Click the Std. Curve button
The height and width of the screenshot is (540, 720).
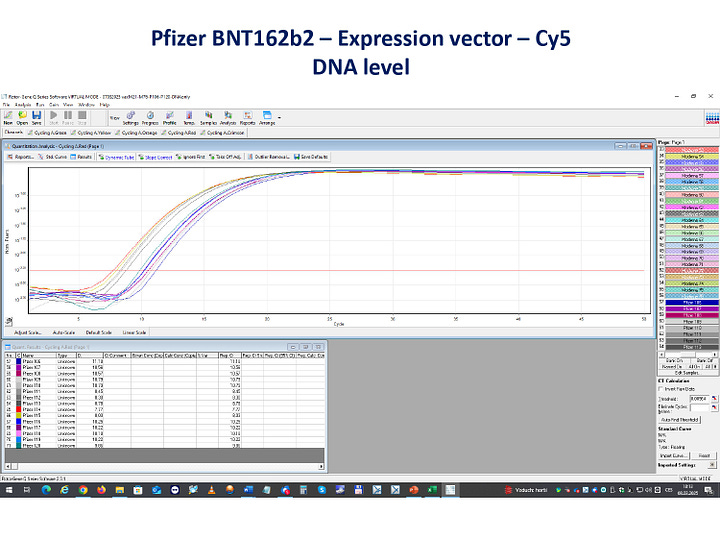click(52, 157)
